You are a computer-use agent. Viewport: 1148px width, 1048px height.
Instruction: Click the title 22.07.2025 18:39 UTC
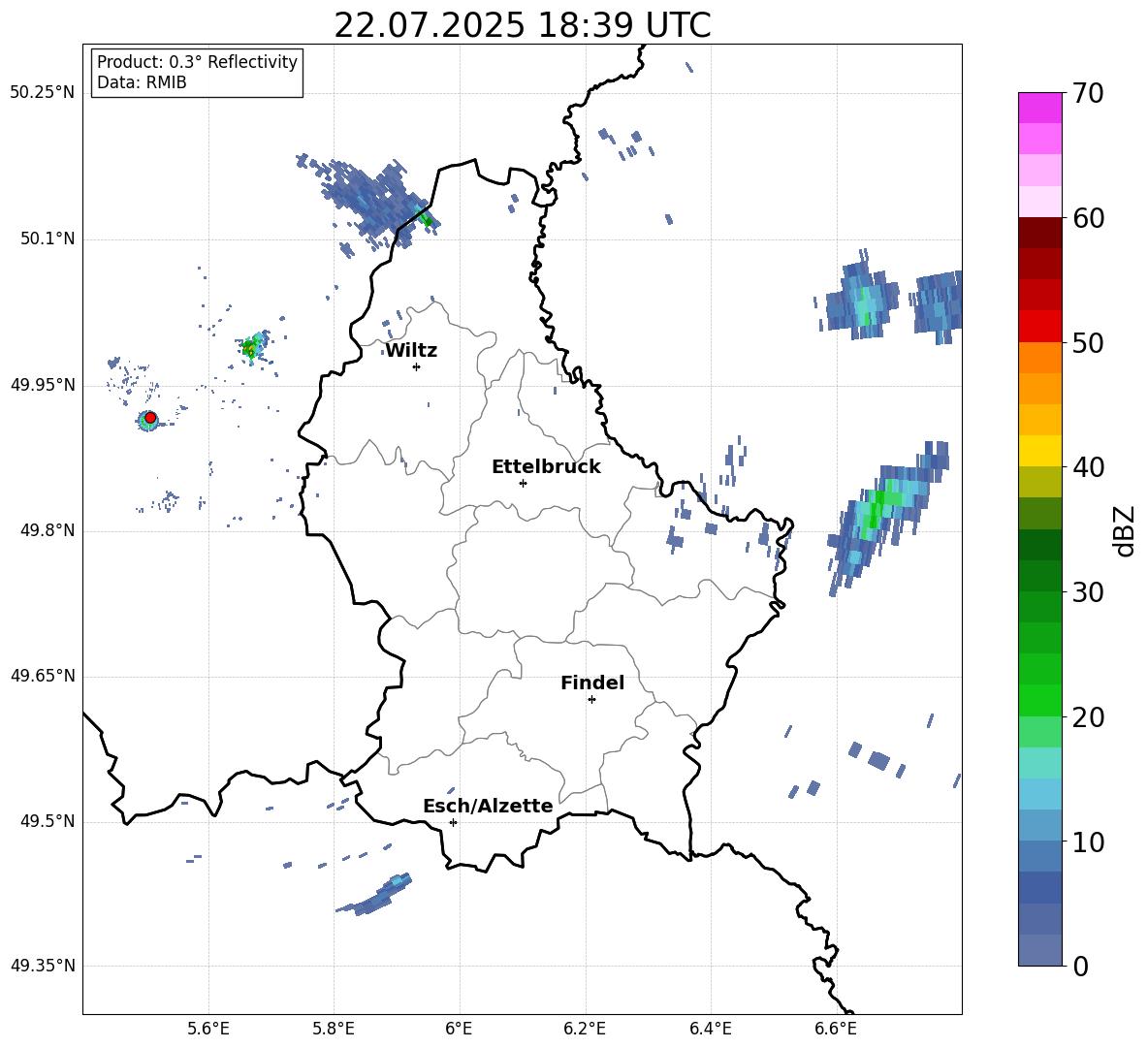(x=523, y=25)
